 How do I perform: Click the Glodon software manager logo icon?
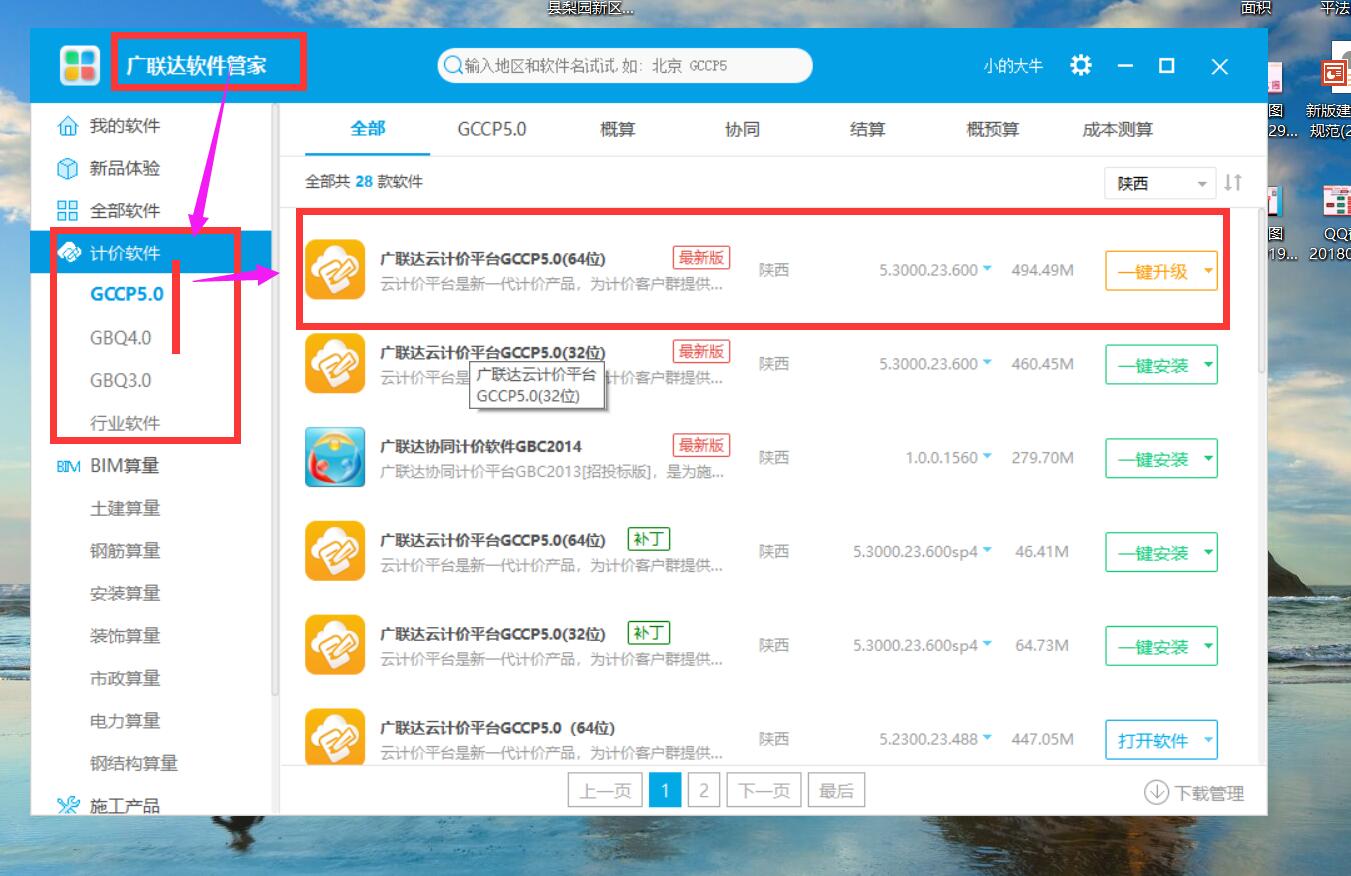click(81, 65)
